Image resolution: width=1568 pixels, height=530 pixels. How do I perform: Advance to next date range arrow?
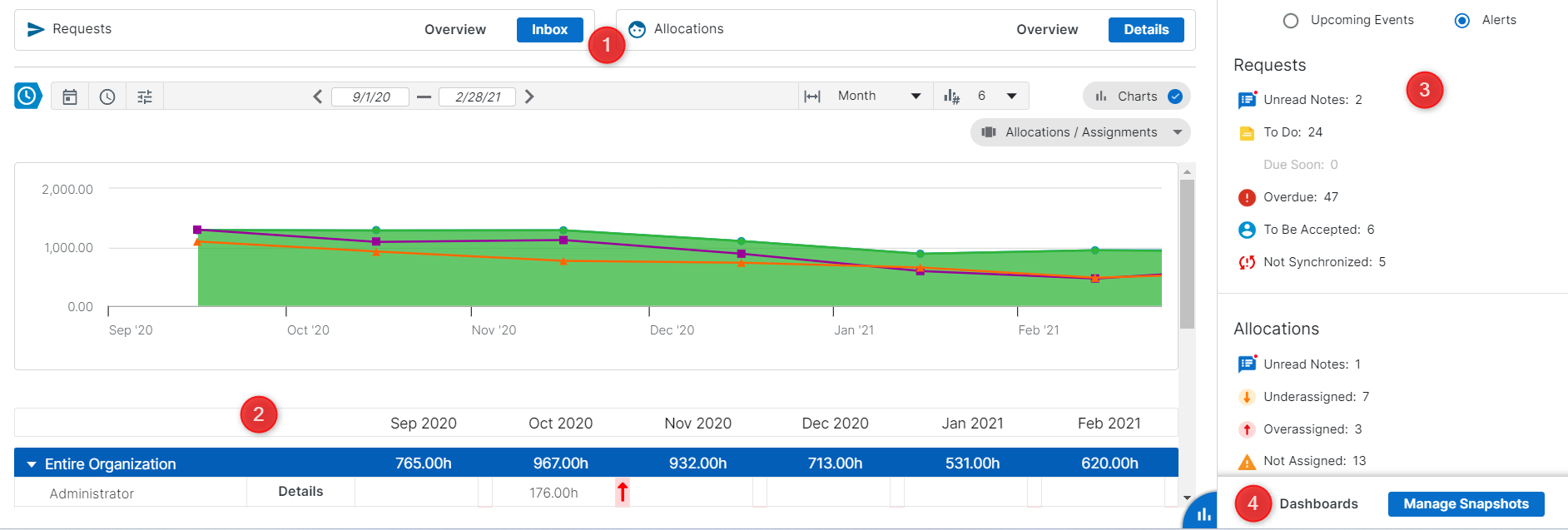pyautogui.click(x=529, y=97)
